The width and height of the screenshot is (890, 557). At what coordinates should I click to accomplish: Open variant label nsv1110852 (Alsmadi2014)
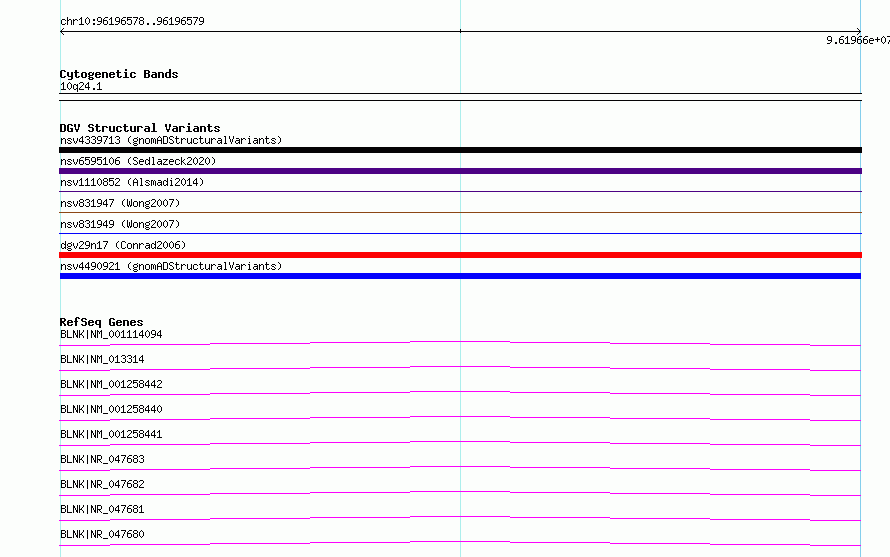(x=132, y=182)
